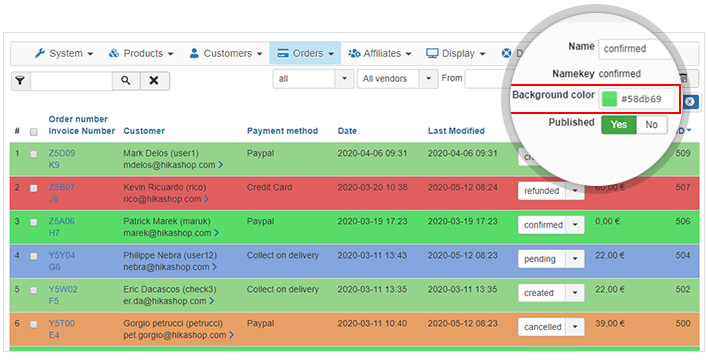Sort by Invoice Number column
This screenshot has width=708, height=360.
tap(82, 131)
